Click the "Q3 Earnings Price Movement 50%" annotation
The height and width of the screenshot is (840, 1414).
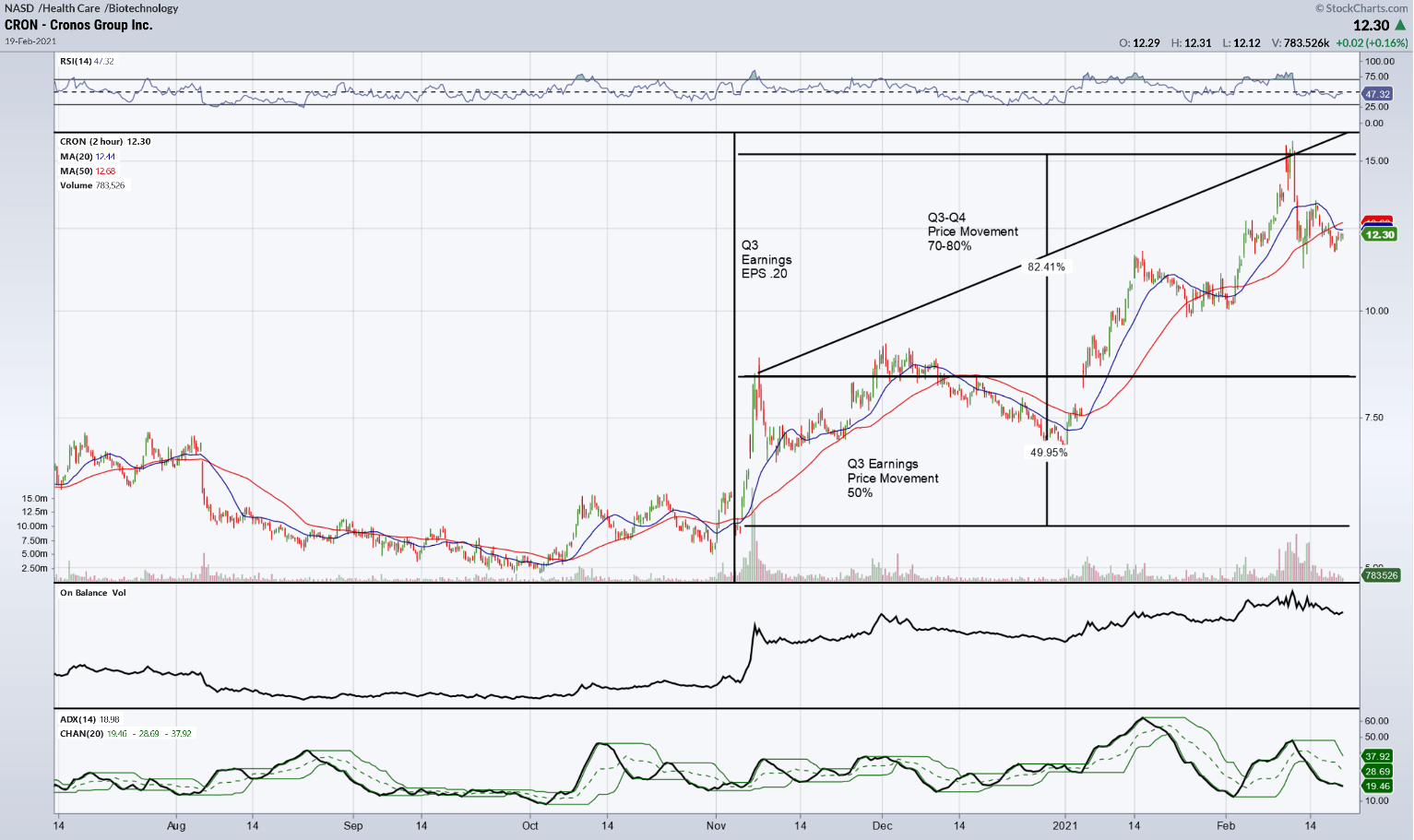point(893,479)
